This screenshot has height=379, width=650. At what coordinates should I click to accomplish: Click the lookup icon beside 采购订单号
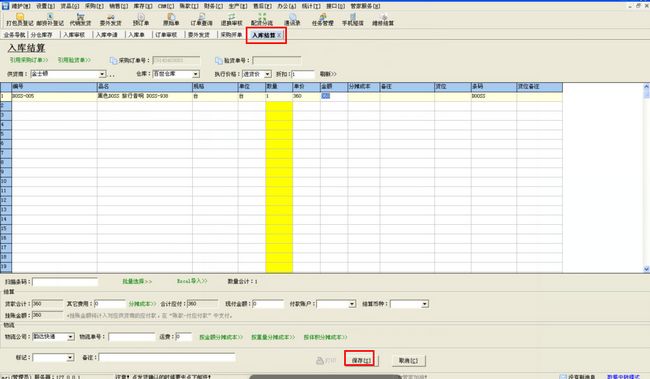[x=114, y=61]
